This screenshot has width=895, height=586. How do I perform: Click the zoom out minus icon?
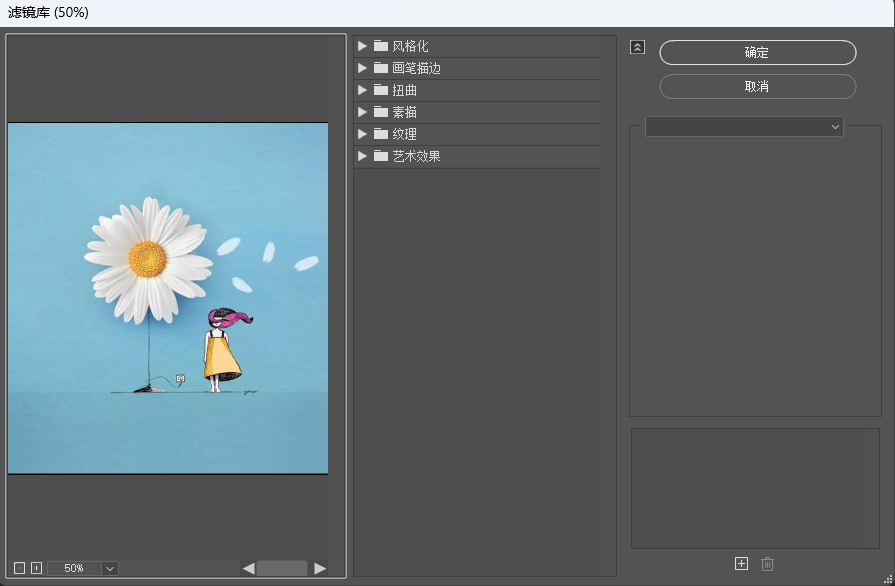19,568
